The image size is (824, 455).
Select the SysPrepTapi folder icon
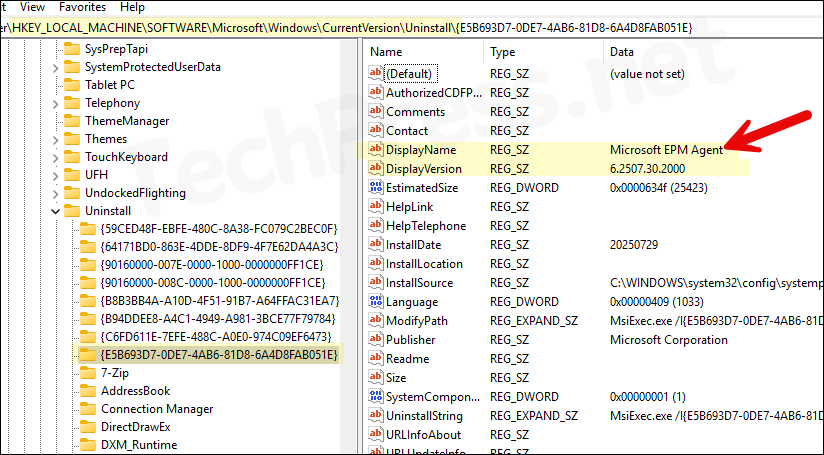pos(72,49)
